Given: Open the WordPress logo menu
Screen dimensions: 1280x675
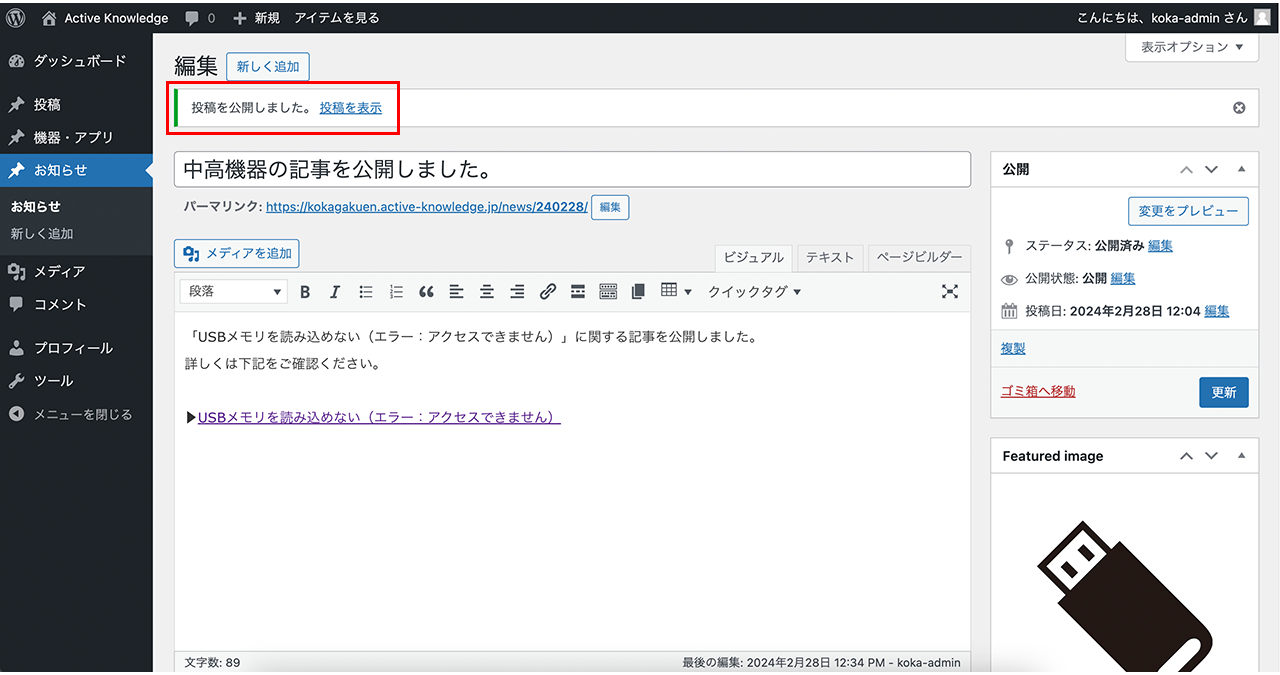Looking at the screenshot, I should click(x=16, y=17).
